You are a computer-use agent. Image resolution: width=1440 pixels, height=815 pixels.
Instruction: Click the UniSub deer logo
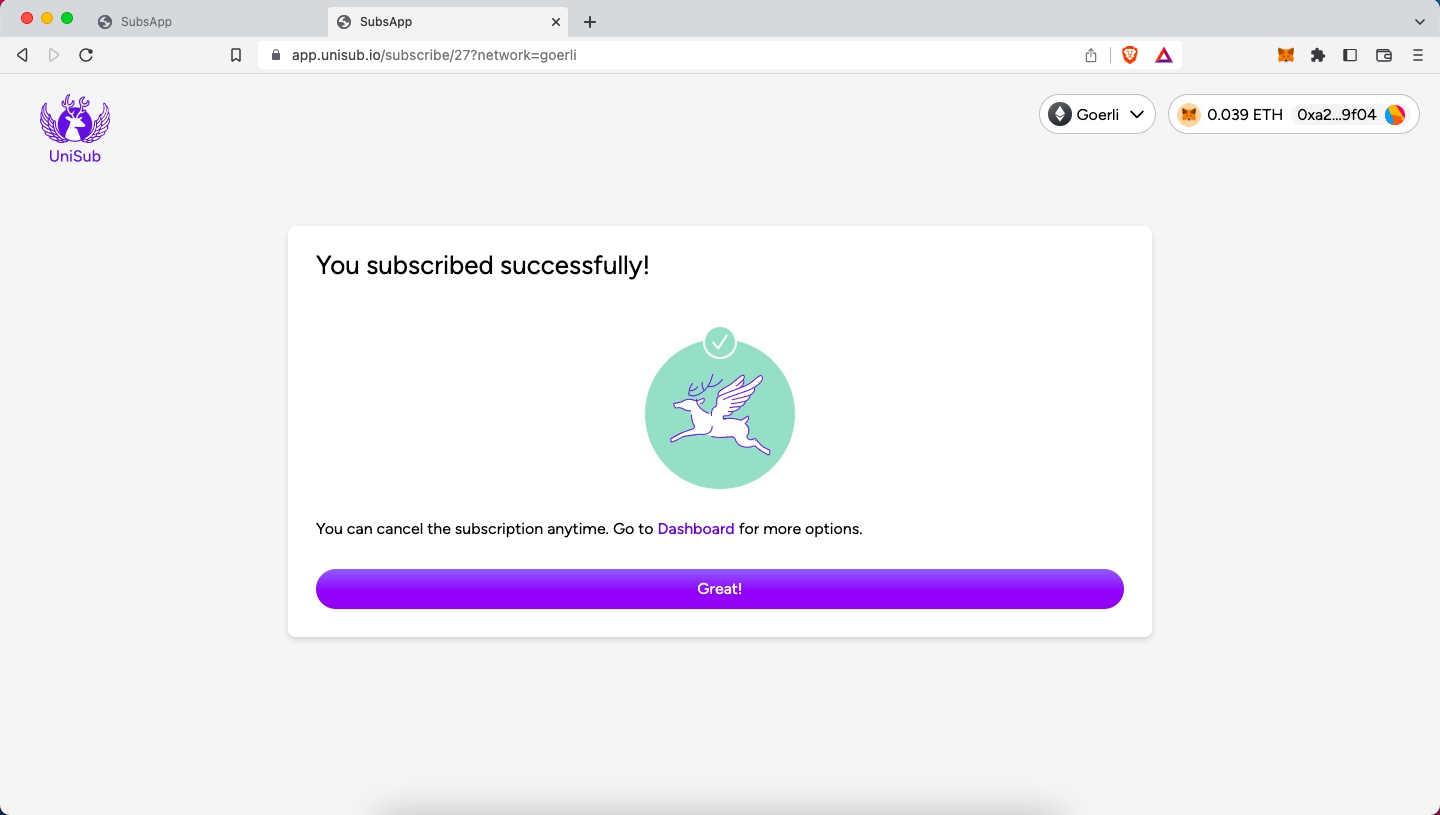point(75,129)
